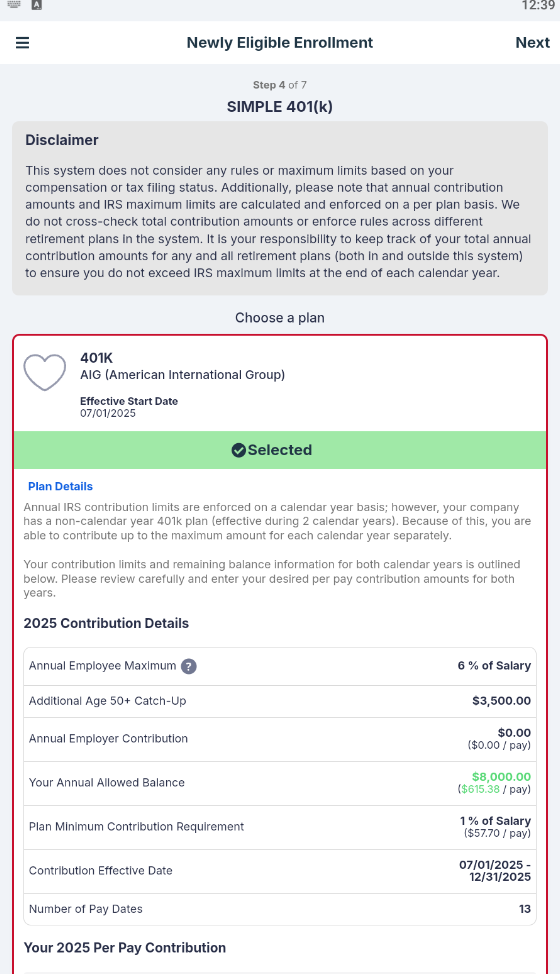Tap the keyboard icon in status bar

coord(14,5)
